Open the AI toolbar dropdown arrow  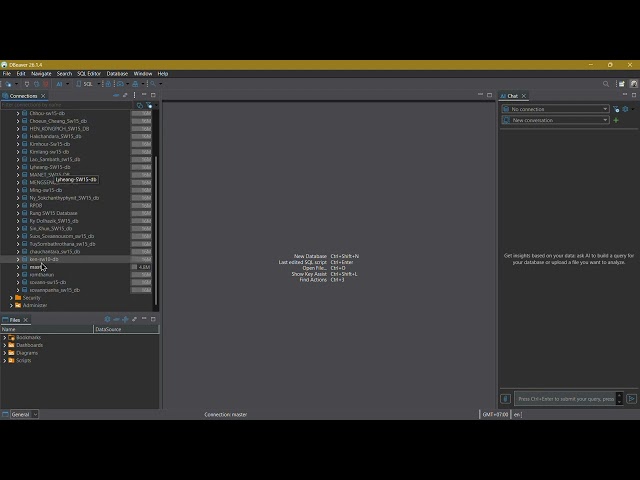[x=67, y=84]
